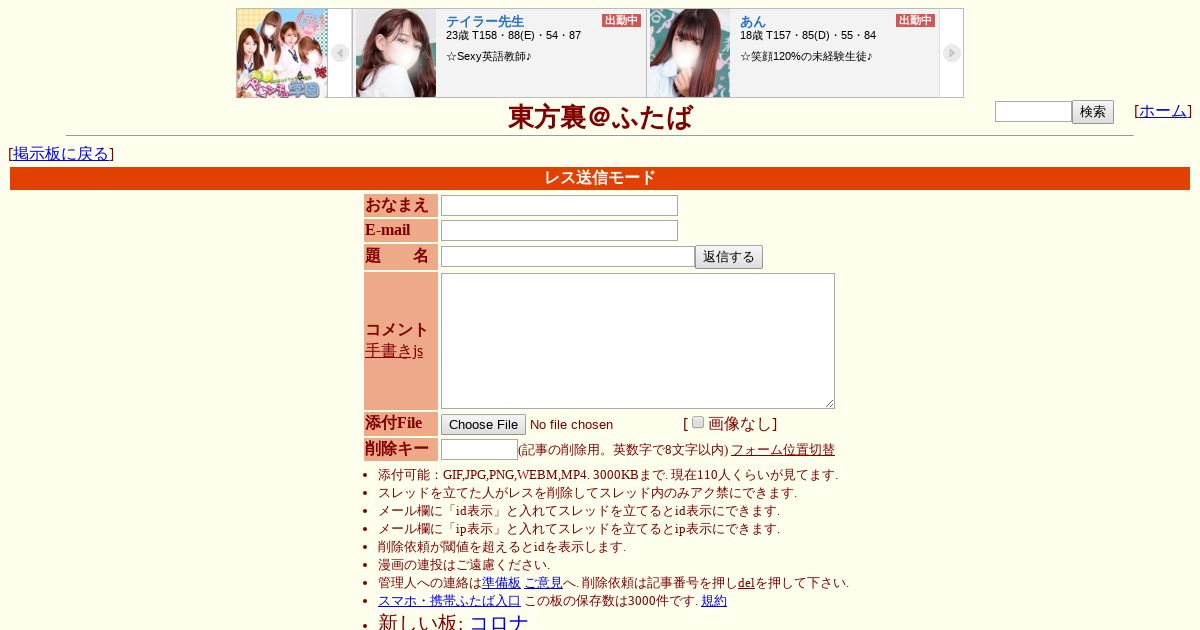Screen dimensions: 1200x630
Task: Submit with 返信する button
Action: (x=729, y=257)
